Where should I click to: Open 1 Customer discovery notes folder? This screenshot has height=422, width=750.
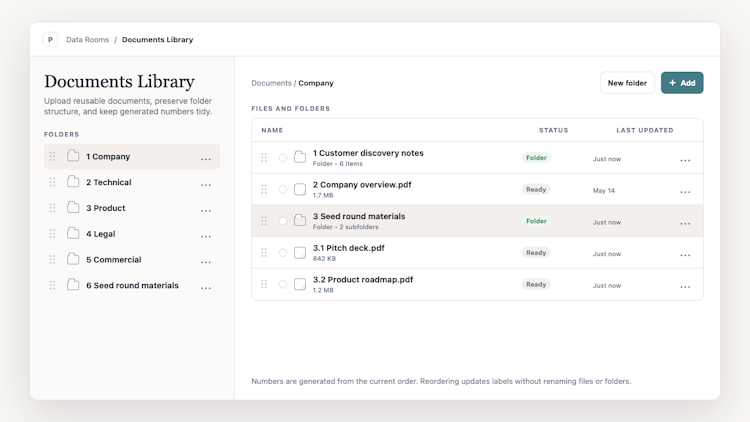tap(368, 153)
